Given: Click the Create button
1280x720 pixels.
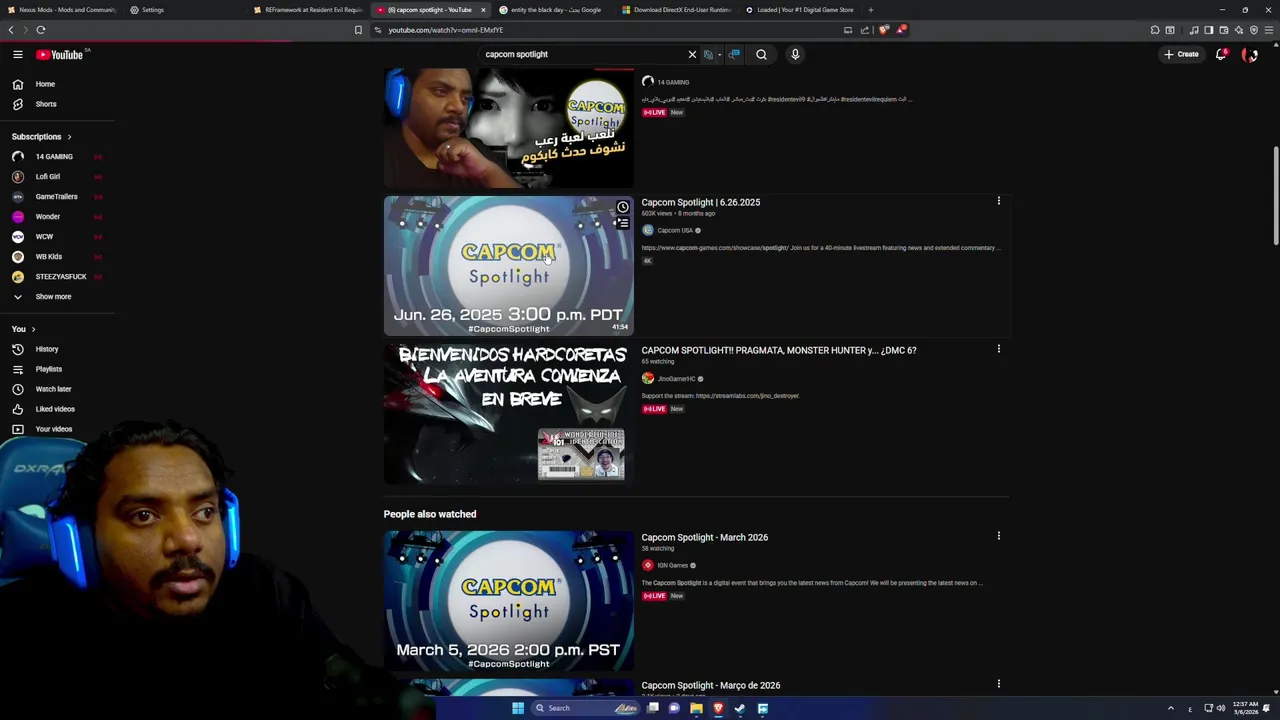Looking at the screenshot, I should pyautogui.click(x=1181, y=55).
